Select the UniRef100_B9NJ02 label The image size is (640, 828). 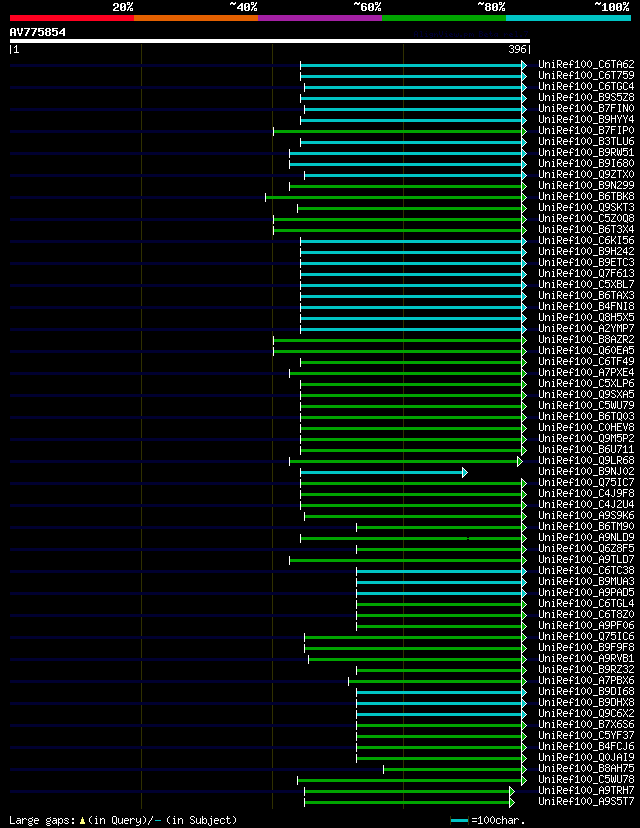pos(586,472)
